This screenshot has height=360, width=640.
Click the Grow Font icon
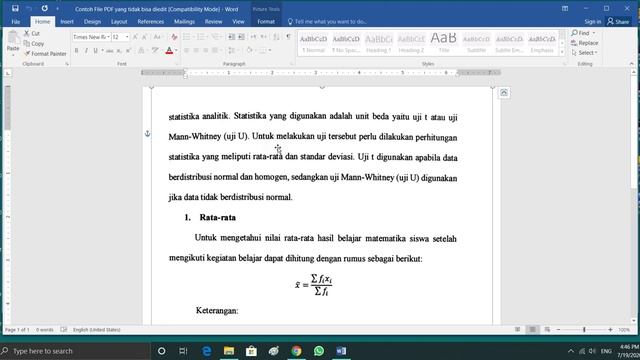point(136,37)
